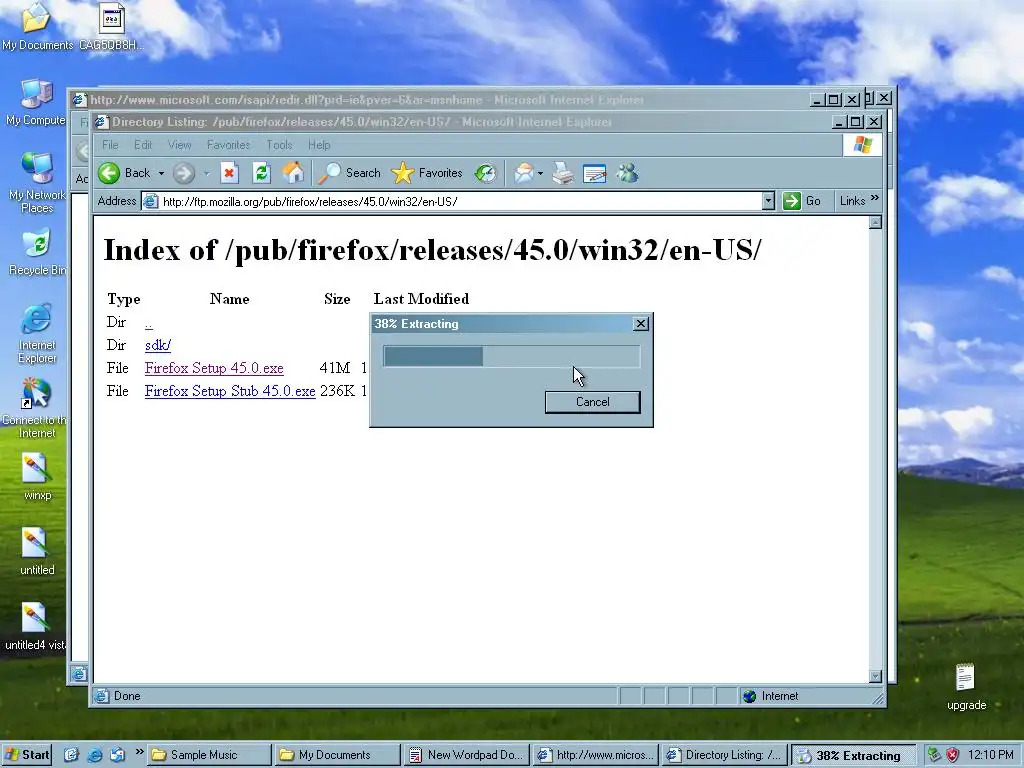Viewport: 1024px width, 768px height.
Task: Close the 38% Extracting dialog
Action: pos(641,324)
